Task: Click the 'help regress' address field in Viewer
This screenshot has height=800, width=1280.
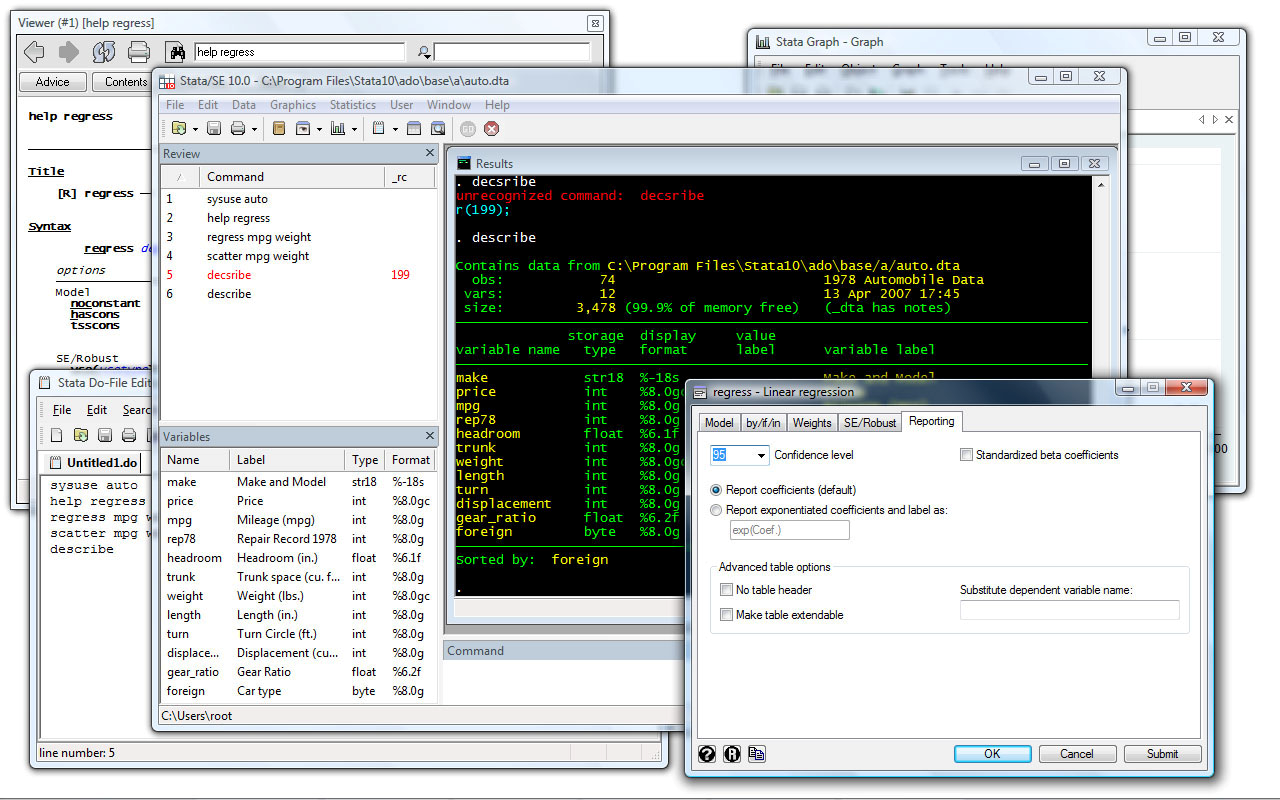Action: click(x=300, y=52)
